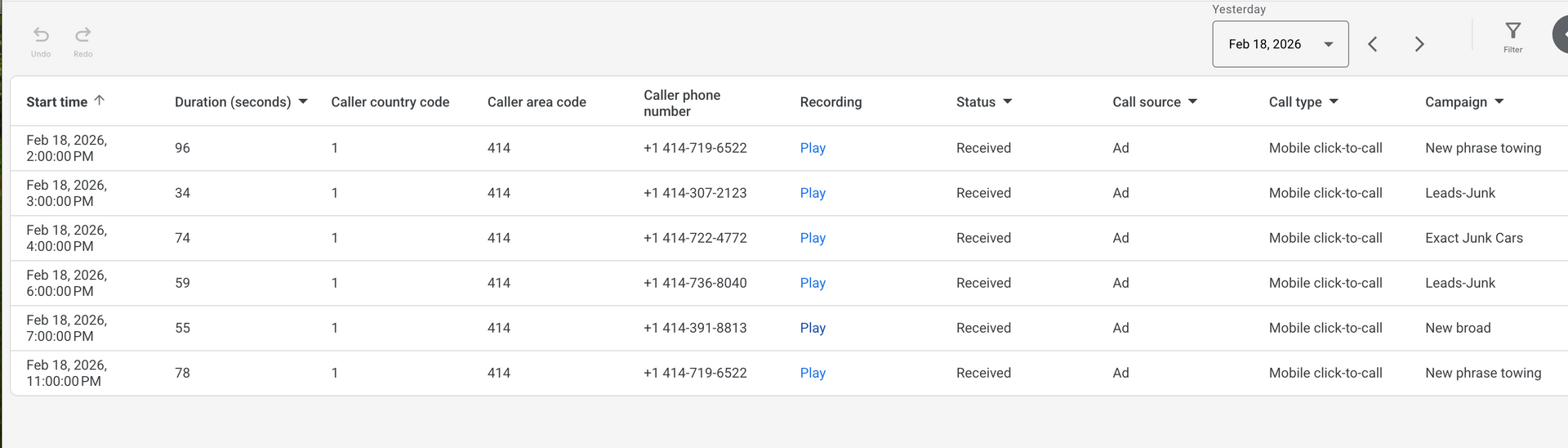Viewport: 1568px width, 448px height.
Task: Go to next day with right chevron
Action: 1419,44
